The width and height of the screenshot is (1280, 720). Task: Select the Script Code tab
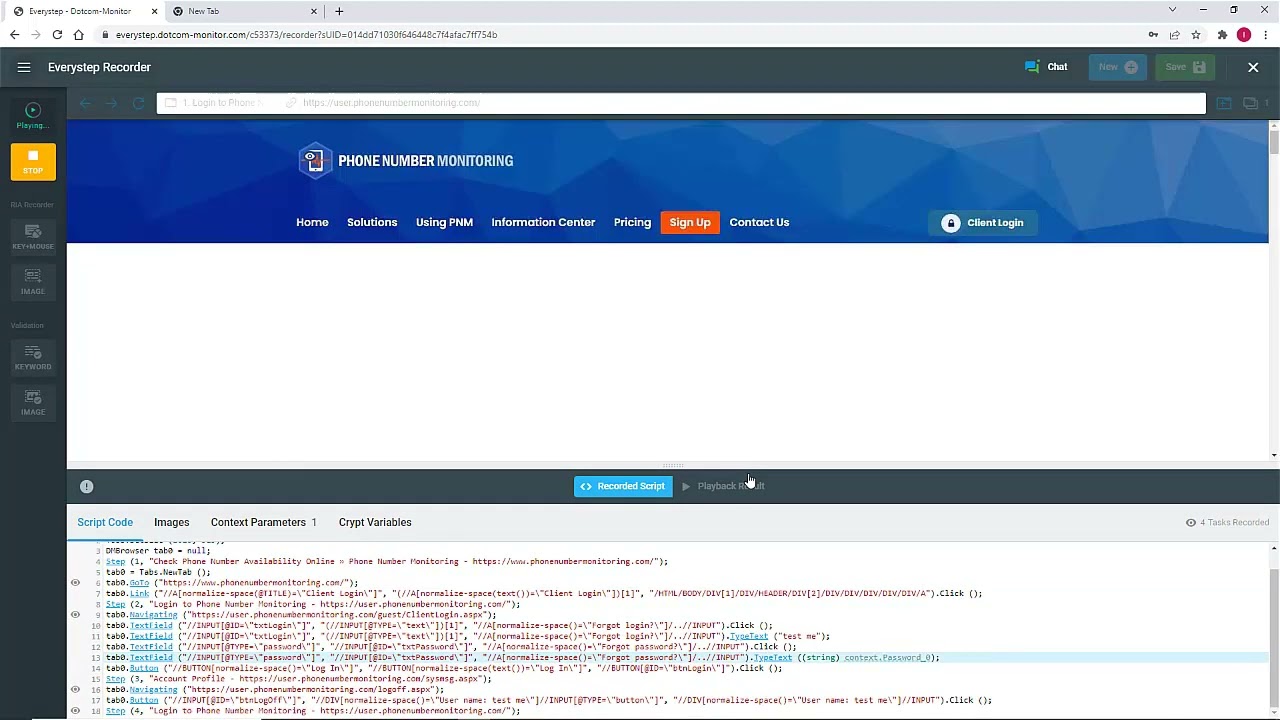tap(105, 522)
